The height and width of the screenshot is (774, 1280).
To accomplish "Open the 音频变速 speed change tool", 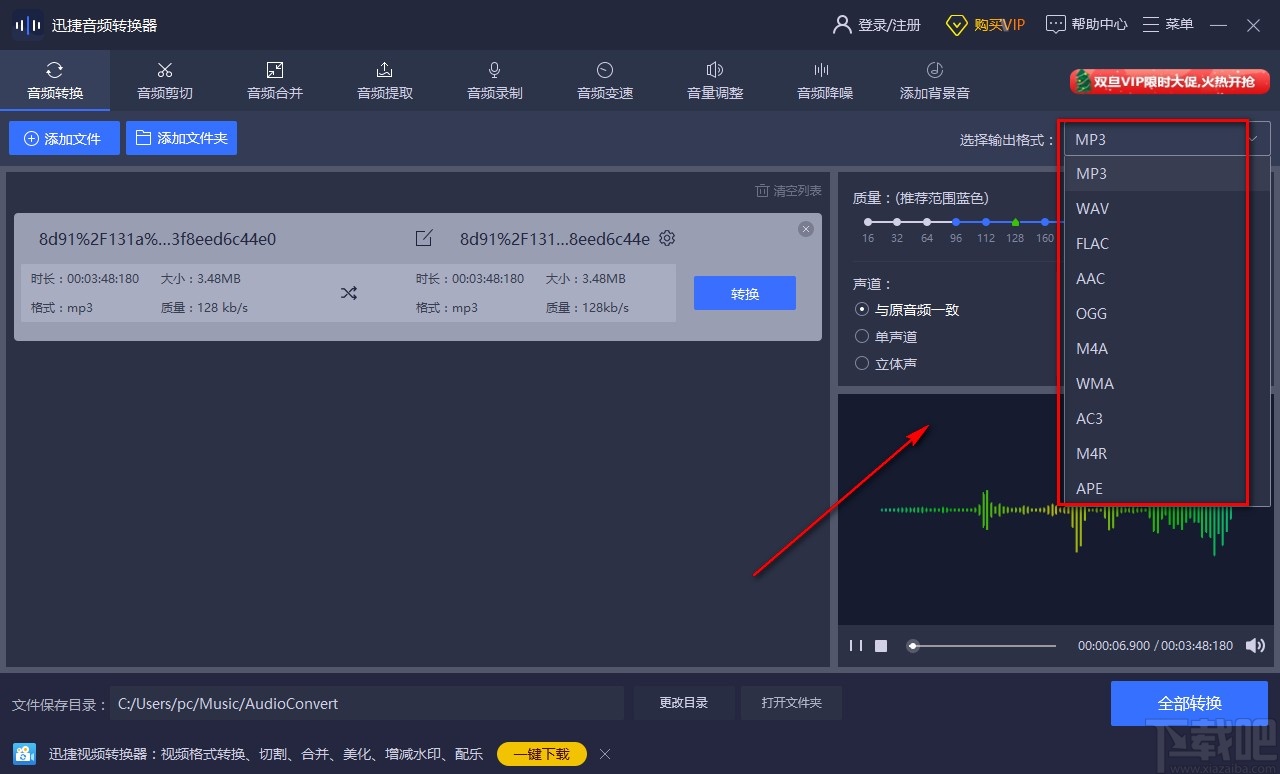I will (x=604, y=80).
